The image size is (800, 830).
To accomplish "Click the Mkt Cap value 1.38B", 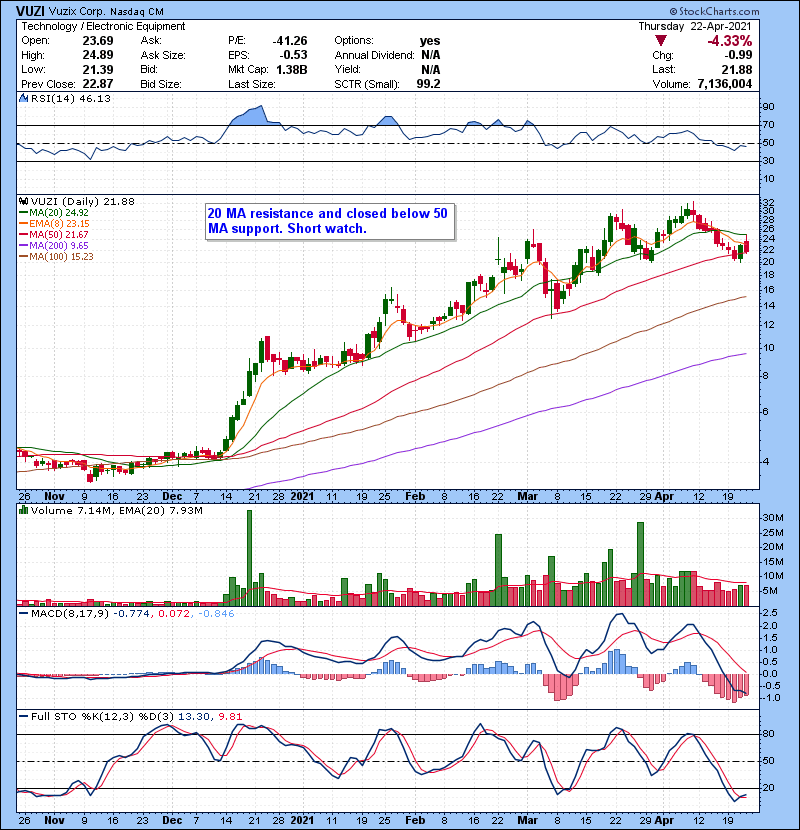I will pos(292,69).
